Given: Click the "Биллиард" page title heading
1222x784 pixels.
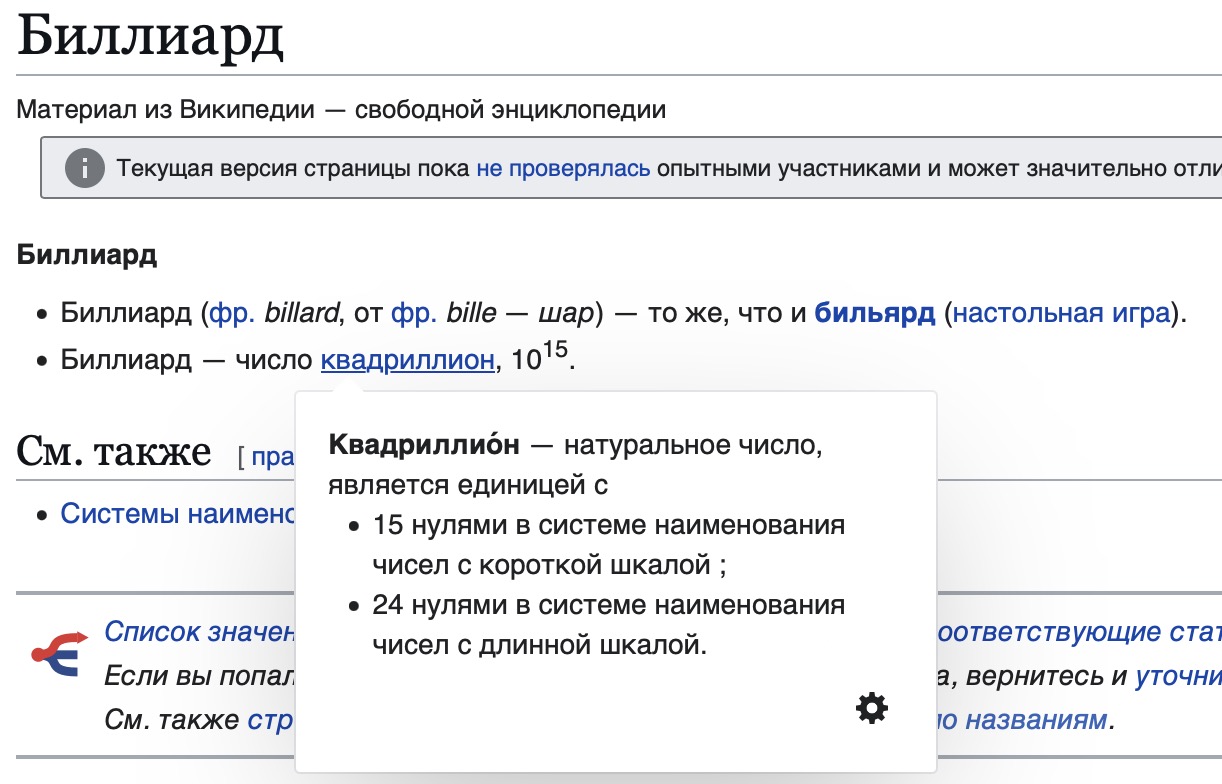Looking at the screenshot, I should [151, 38].
